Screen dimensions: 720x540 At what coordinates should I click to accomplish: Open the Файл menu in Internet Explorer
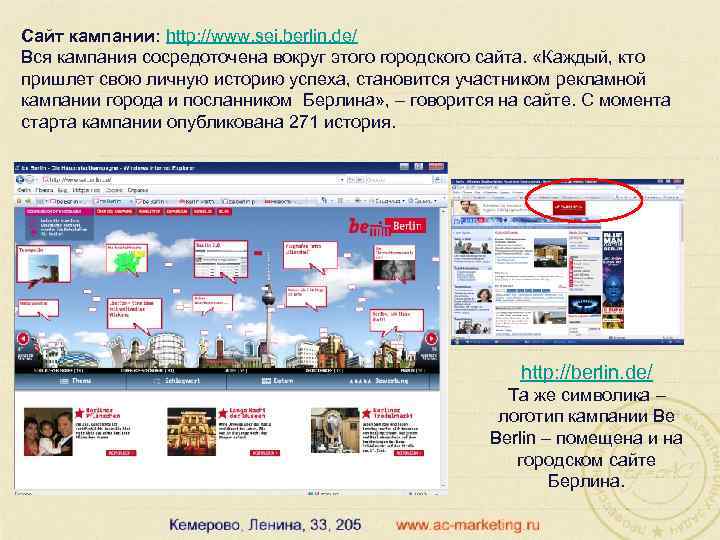pyautogui.click(x=24, y=190)
